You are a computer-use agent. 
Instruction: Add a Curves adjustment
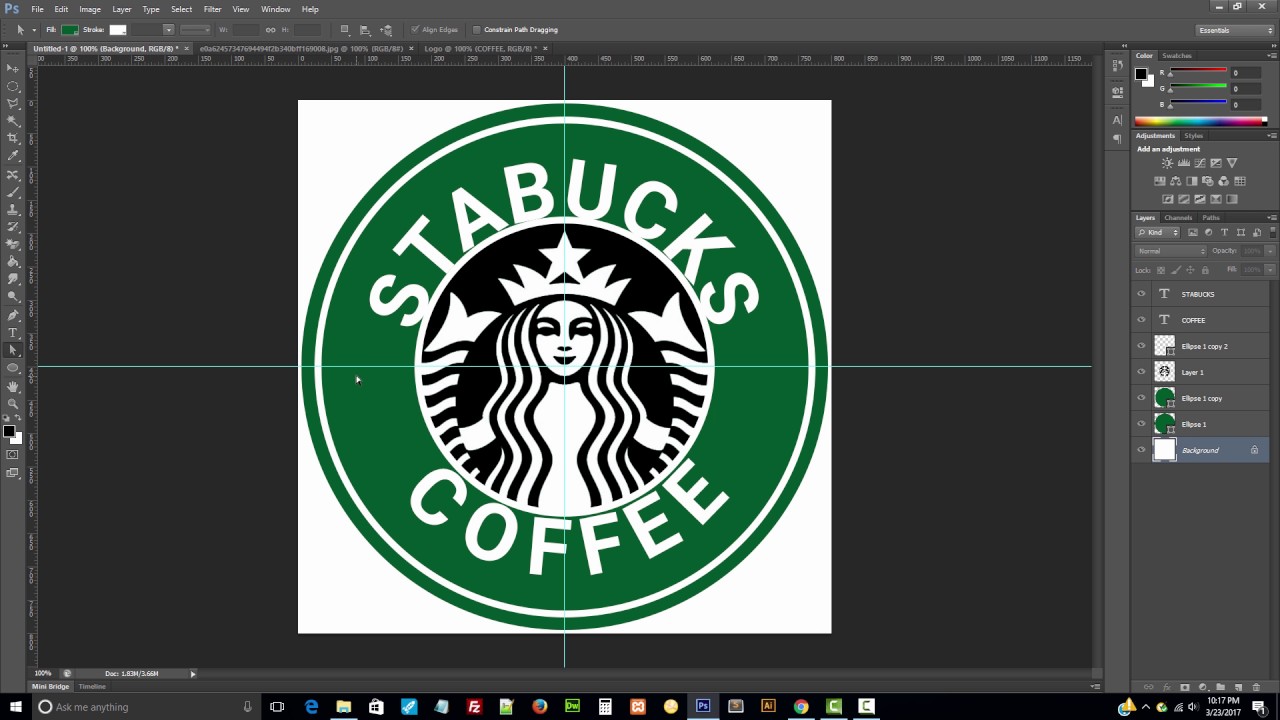[1200, 163]
